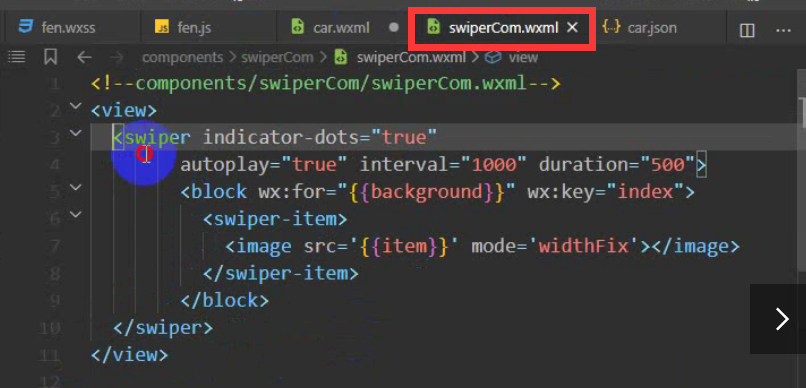This screenshot has width=806, height=388.
Task: Click the wxml file icon in breadcrumb
Action: pos(340,57)
